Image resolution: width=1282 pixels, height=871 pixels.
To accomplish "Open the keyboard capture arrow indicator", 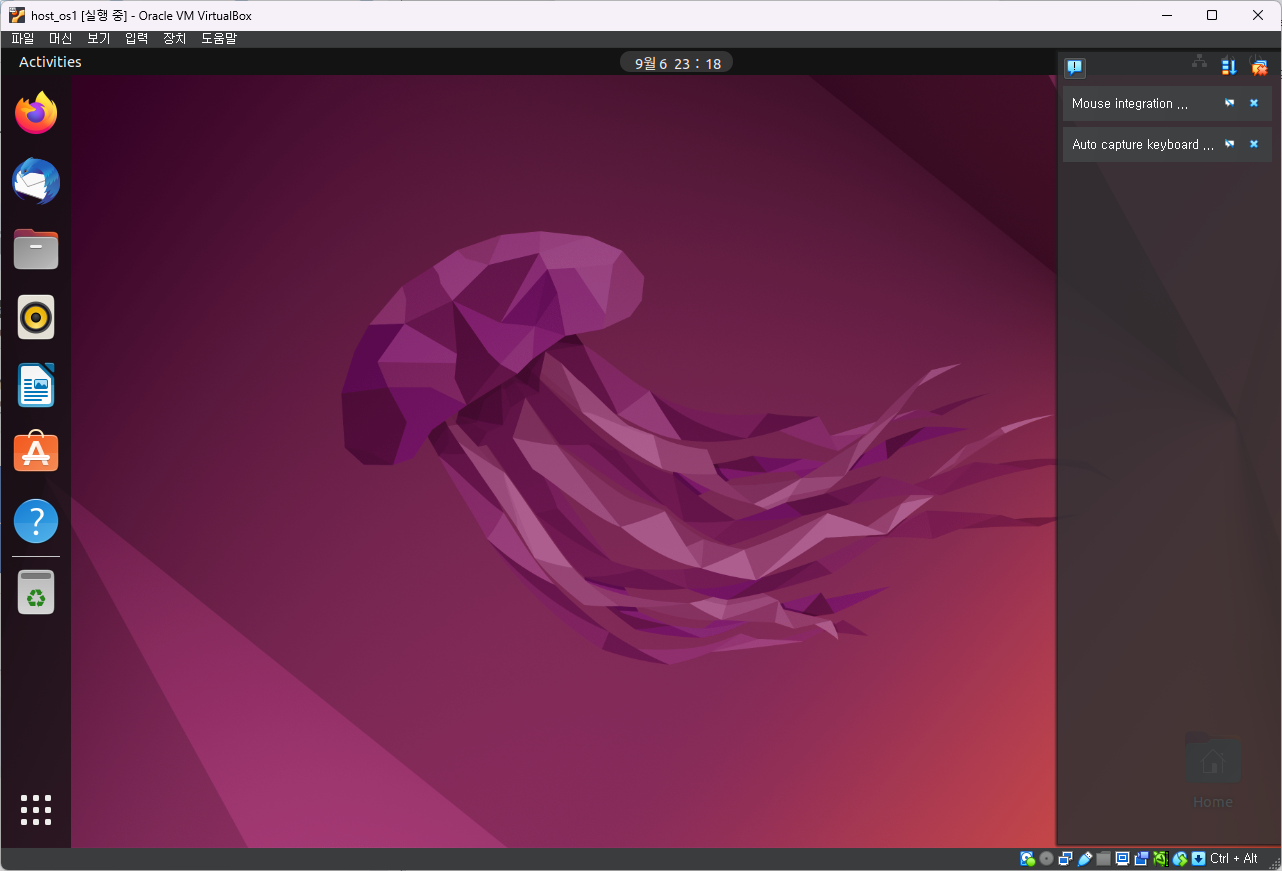I will 1198,858.
